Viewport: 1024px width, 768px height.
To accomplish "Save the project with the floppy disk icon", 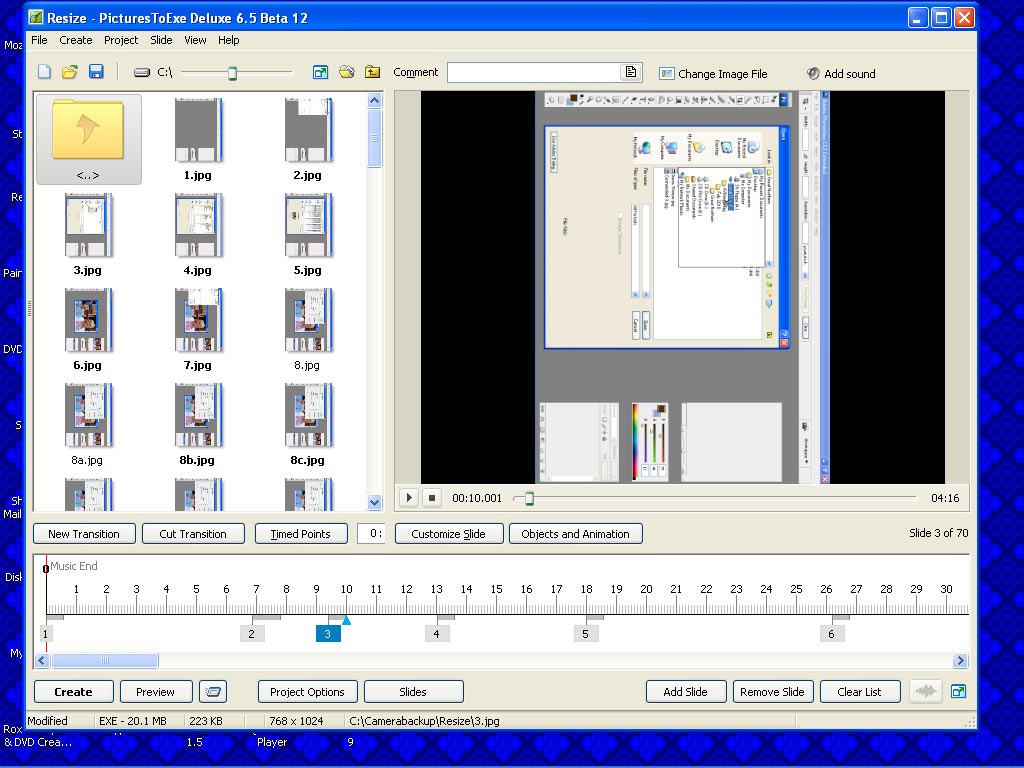I will pyautogui.click(x=96, y=72).
